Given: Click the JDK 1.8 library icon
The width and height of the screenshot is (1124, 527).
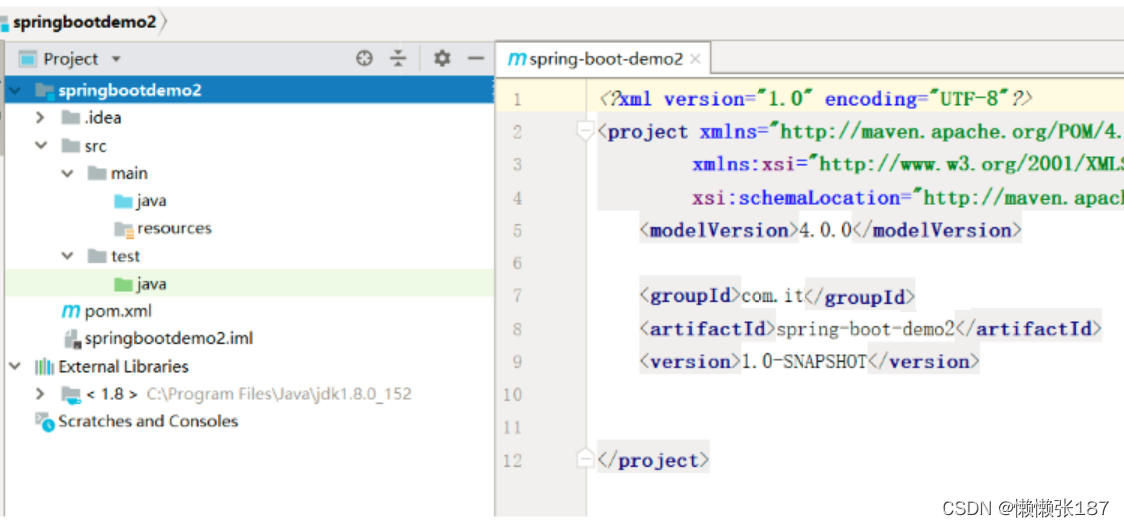Looking at the screenshot, I should pyautogui.click(x=71, y=394).
